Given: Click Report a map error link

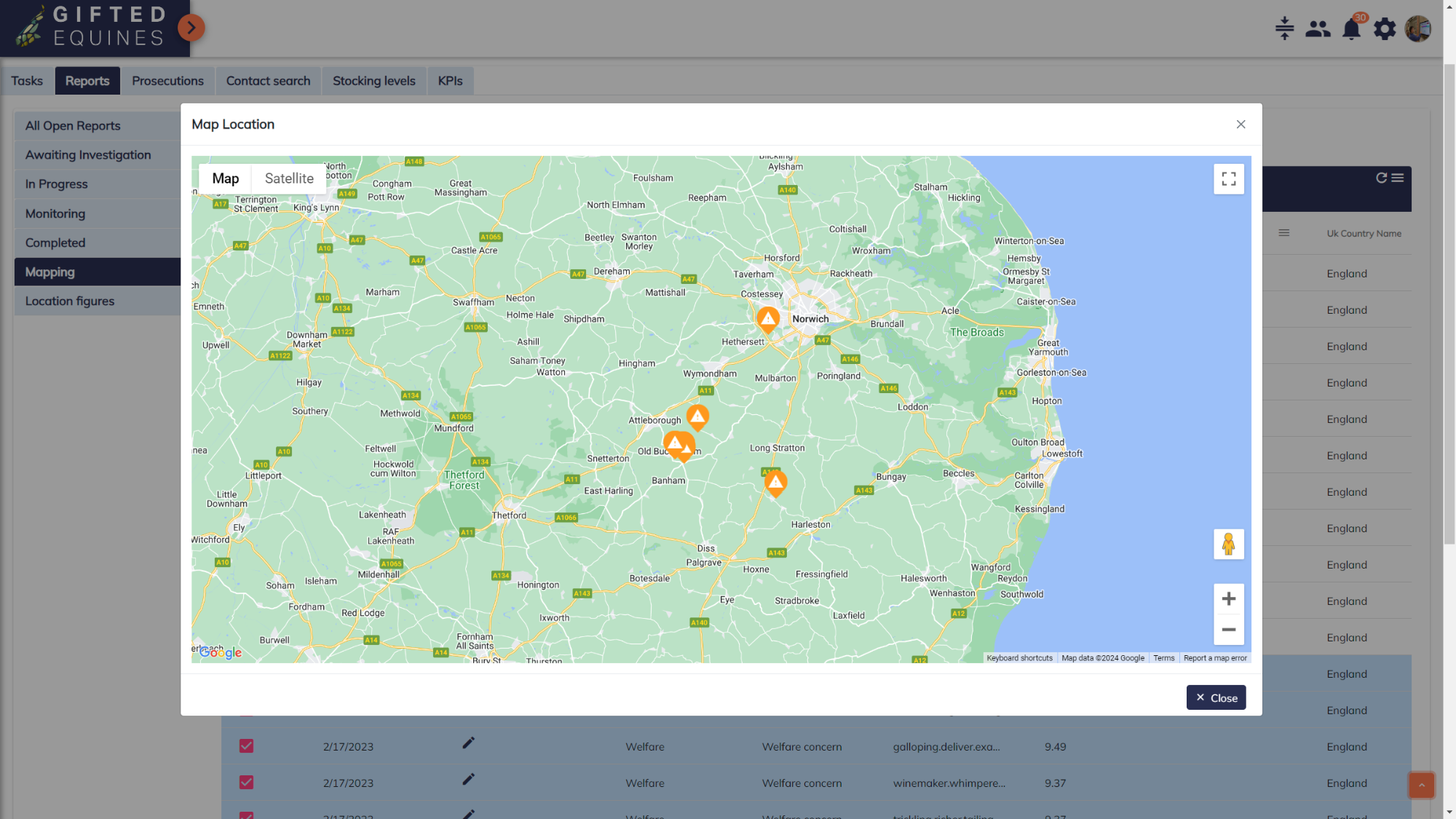Looking at the screenshot, I should point(1215,658).
